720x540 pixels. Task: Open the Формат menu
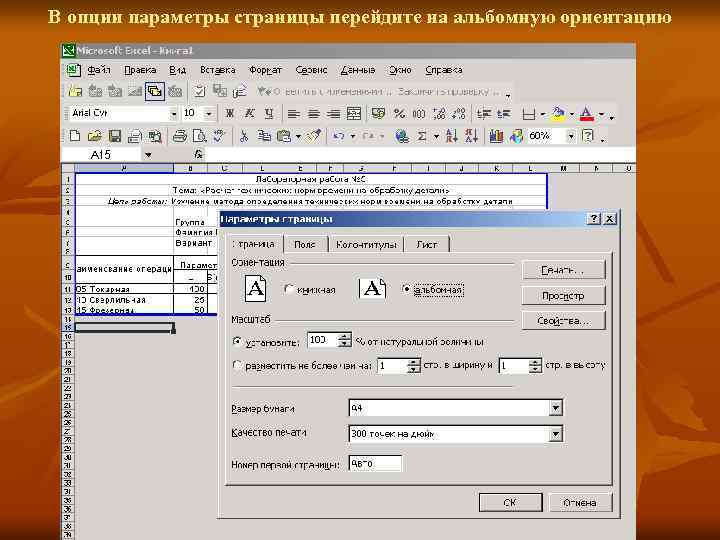[x=265, y=70]
